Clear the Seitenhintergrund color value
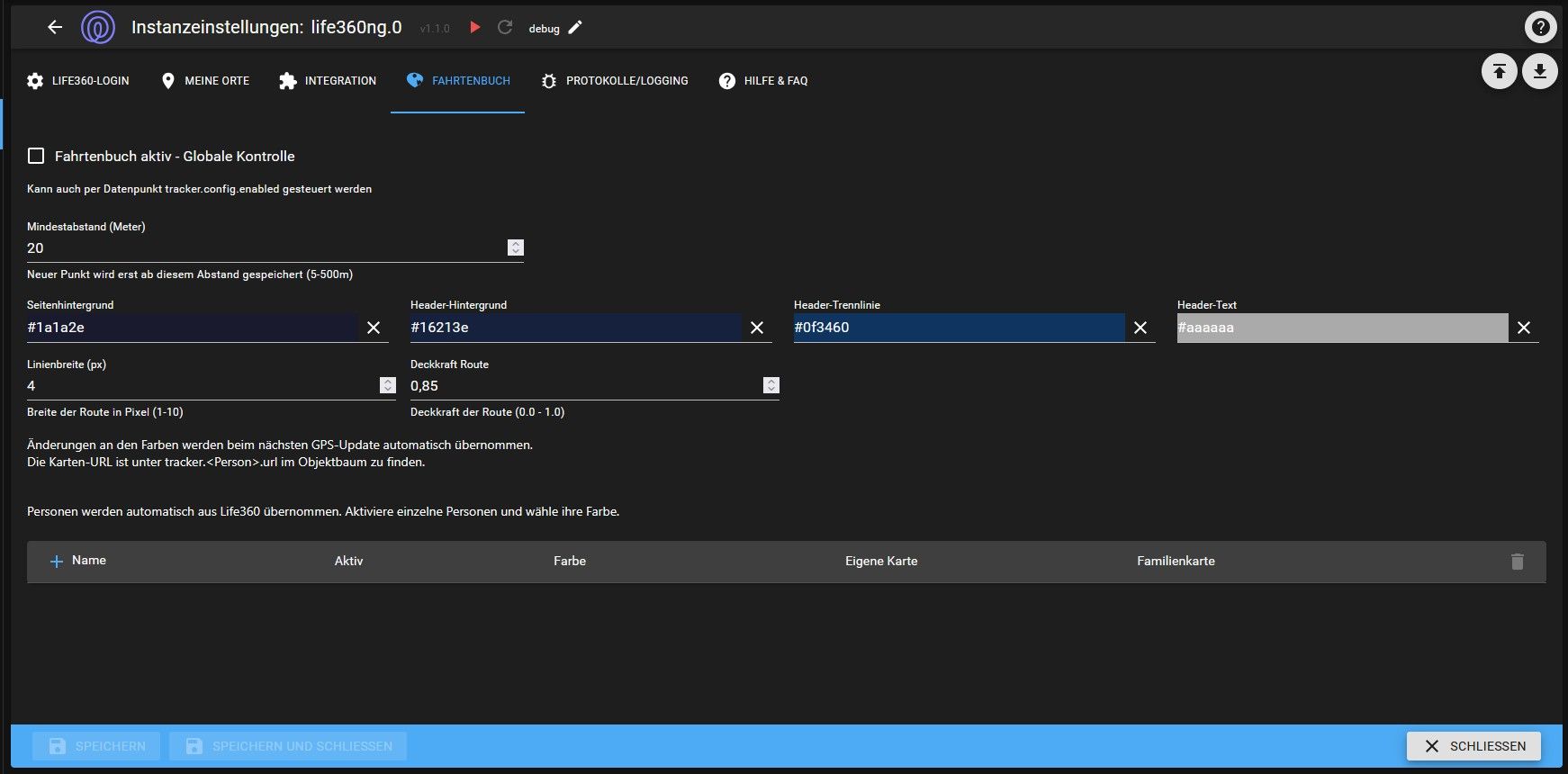This screenshot has height=774, width=1568. point(374,328)
